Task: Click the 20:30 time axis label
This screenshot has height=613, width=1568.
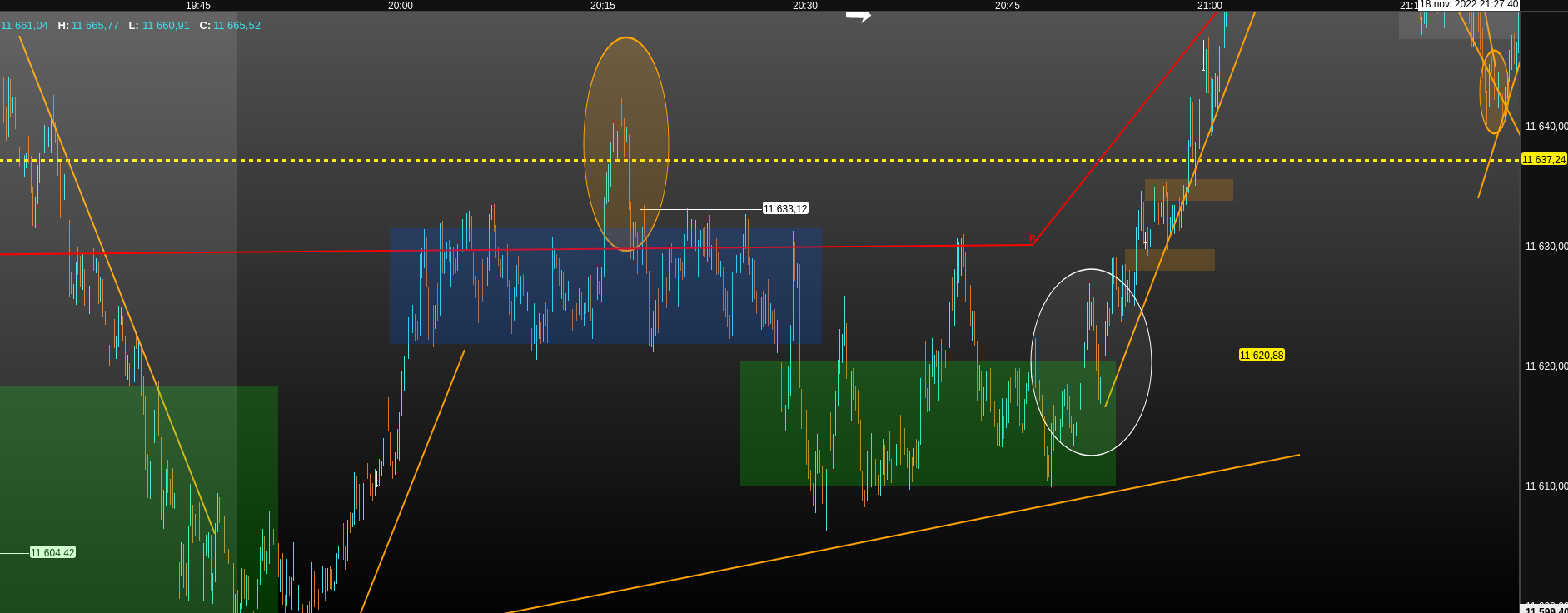Action: coord(805,6)
